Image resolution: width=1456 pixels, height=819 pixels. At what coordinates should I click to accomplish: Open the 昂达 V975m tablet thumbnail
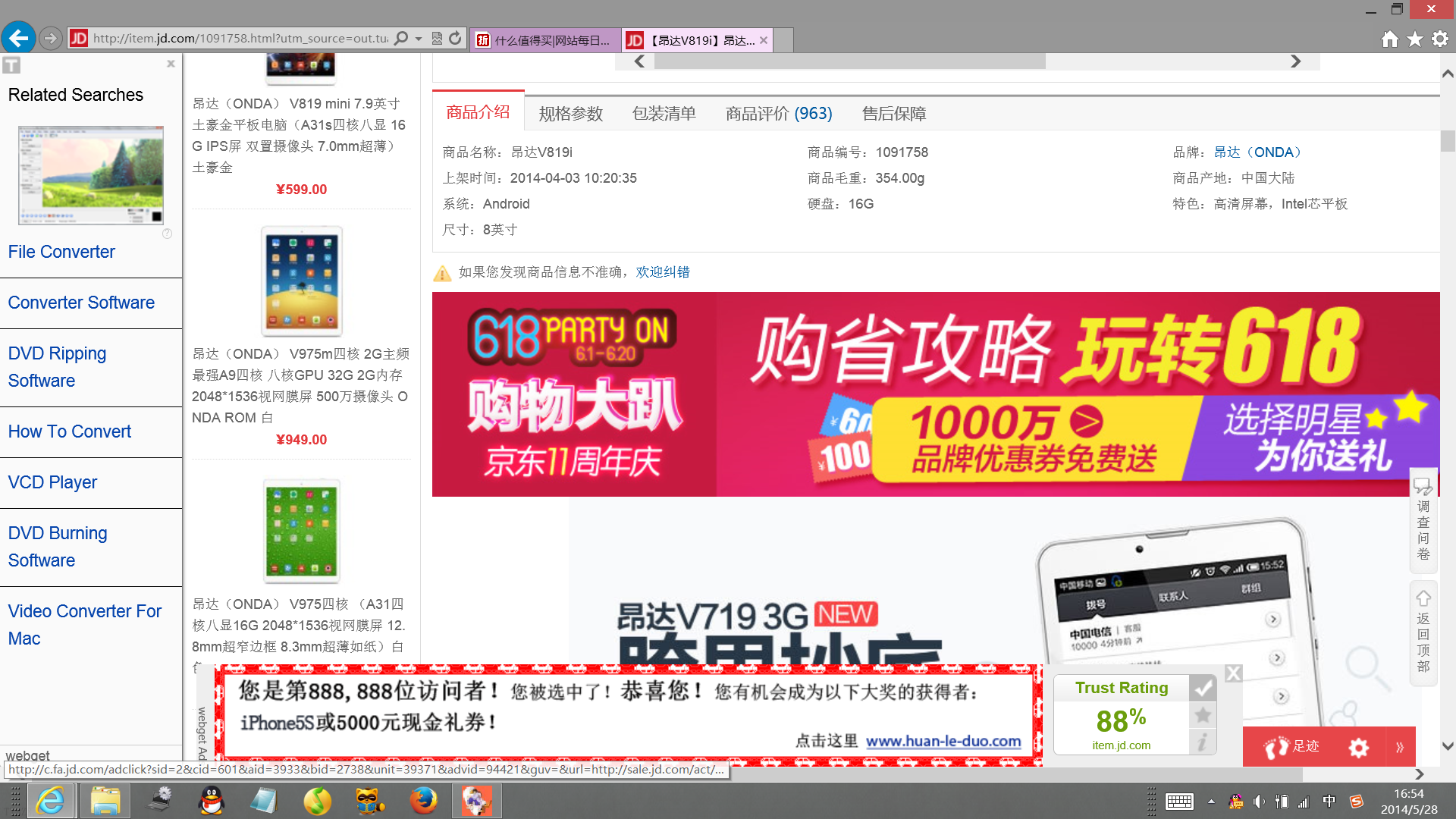tap(302, 281)
